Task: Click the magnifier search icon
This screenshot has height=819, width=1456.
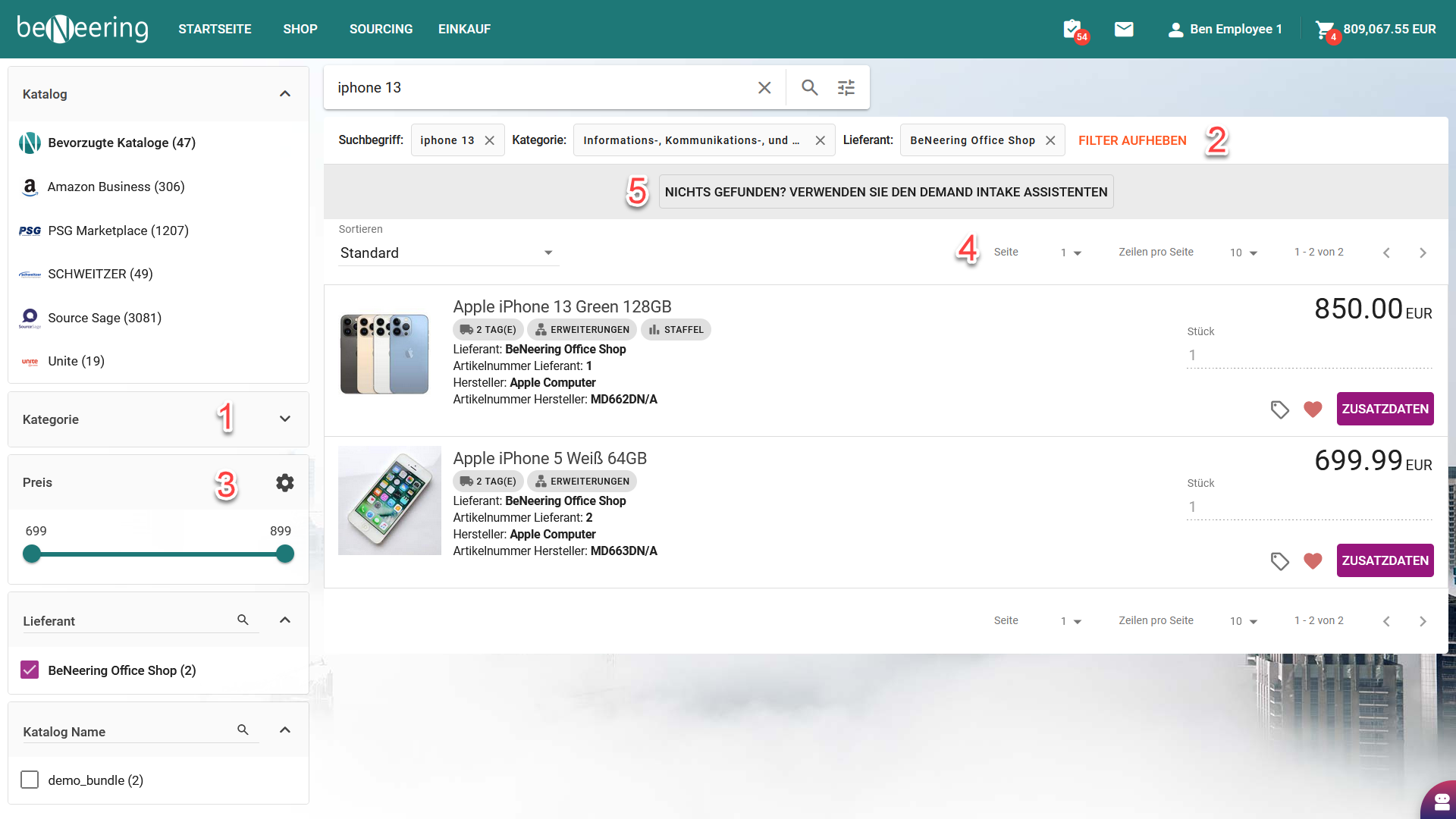Action: tap(809, 88)
